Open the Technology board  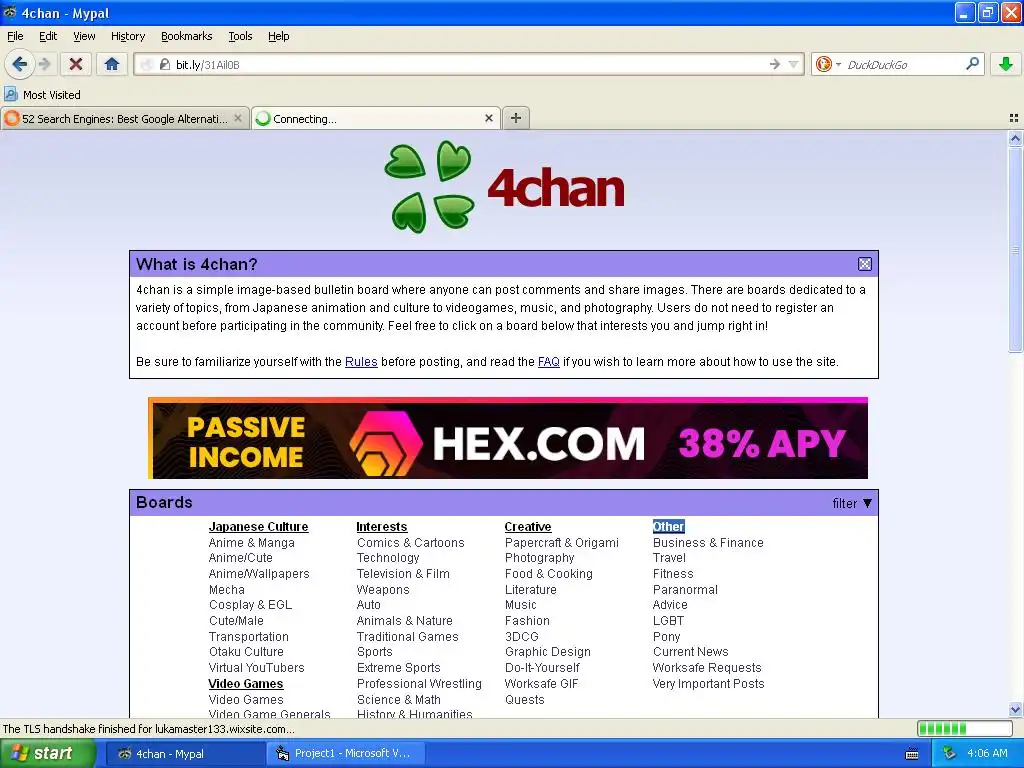click(x=388, y=558)
